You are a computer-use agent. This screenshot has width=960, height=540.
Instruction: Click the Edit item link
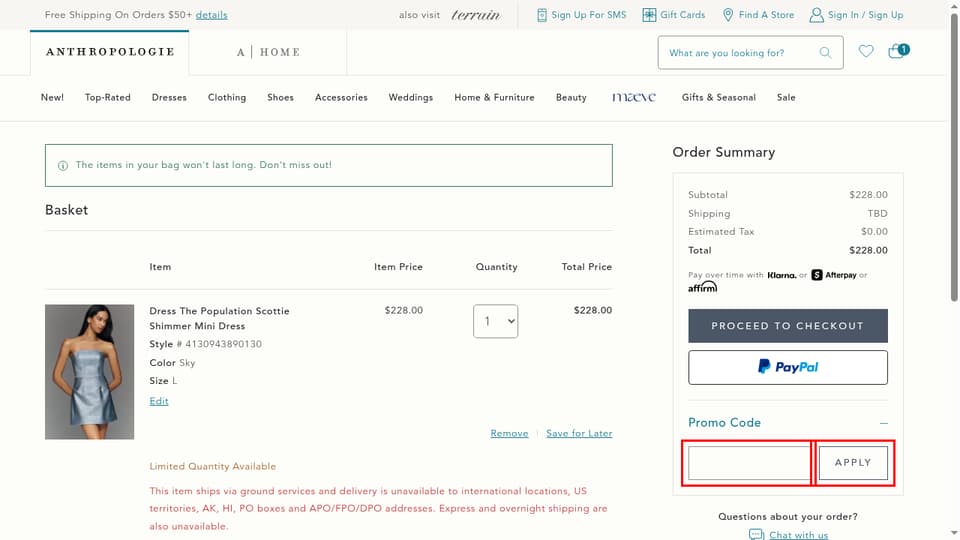coord(159,401)
